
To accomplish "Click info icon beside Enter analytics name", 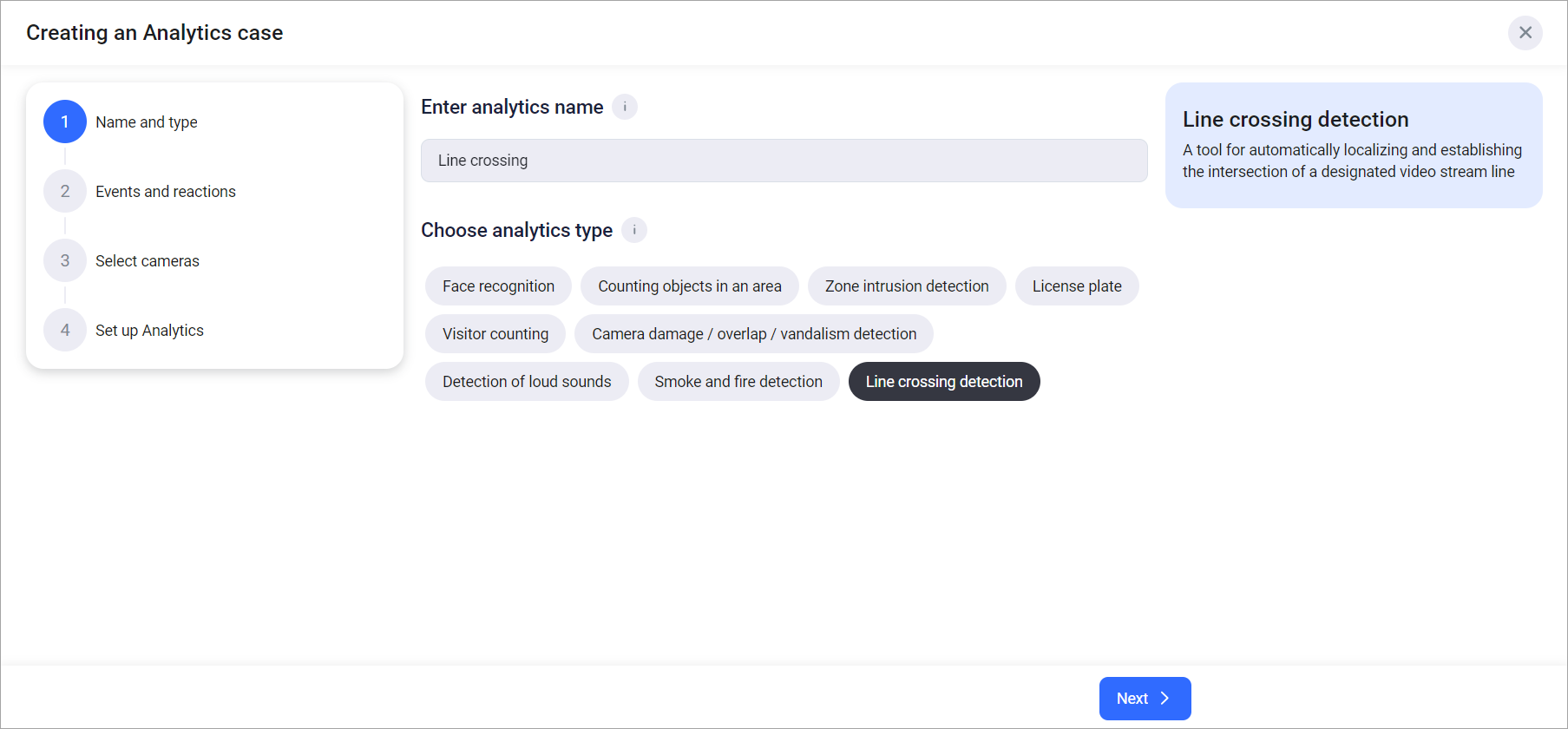I will click(x=625, y=107).
